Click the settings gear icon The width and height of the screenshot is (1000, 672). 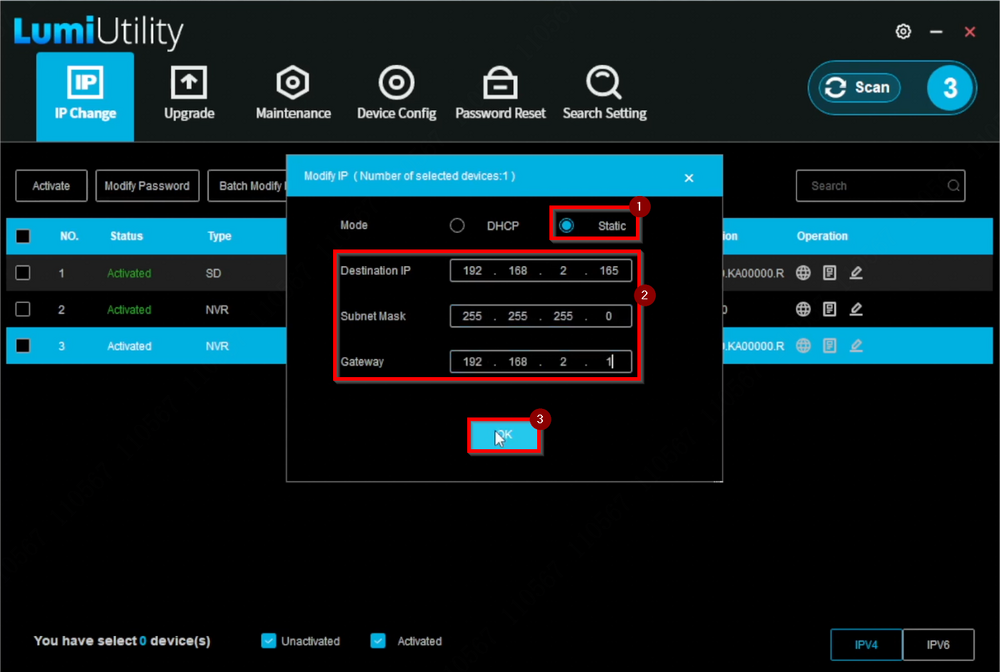coord(903,32)
